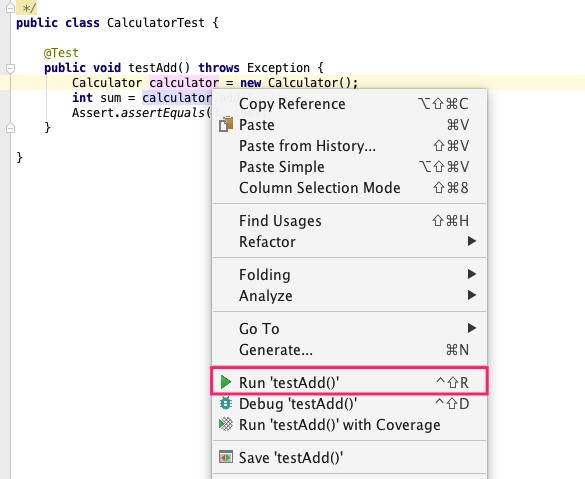Open the Analyze menu entry
This screenshot has height=479, width=585.
point(349,295)
